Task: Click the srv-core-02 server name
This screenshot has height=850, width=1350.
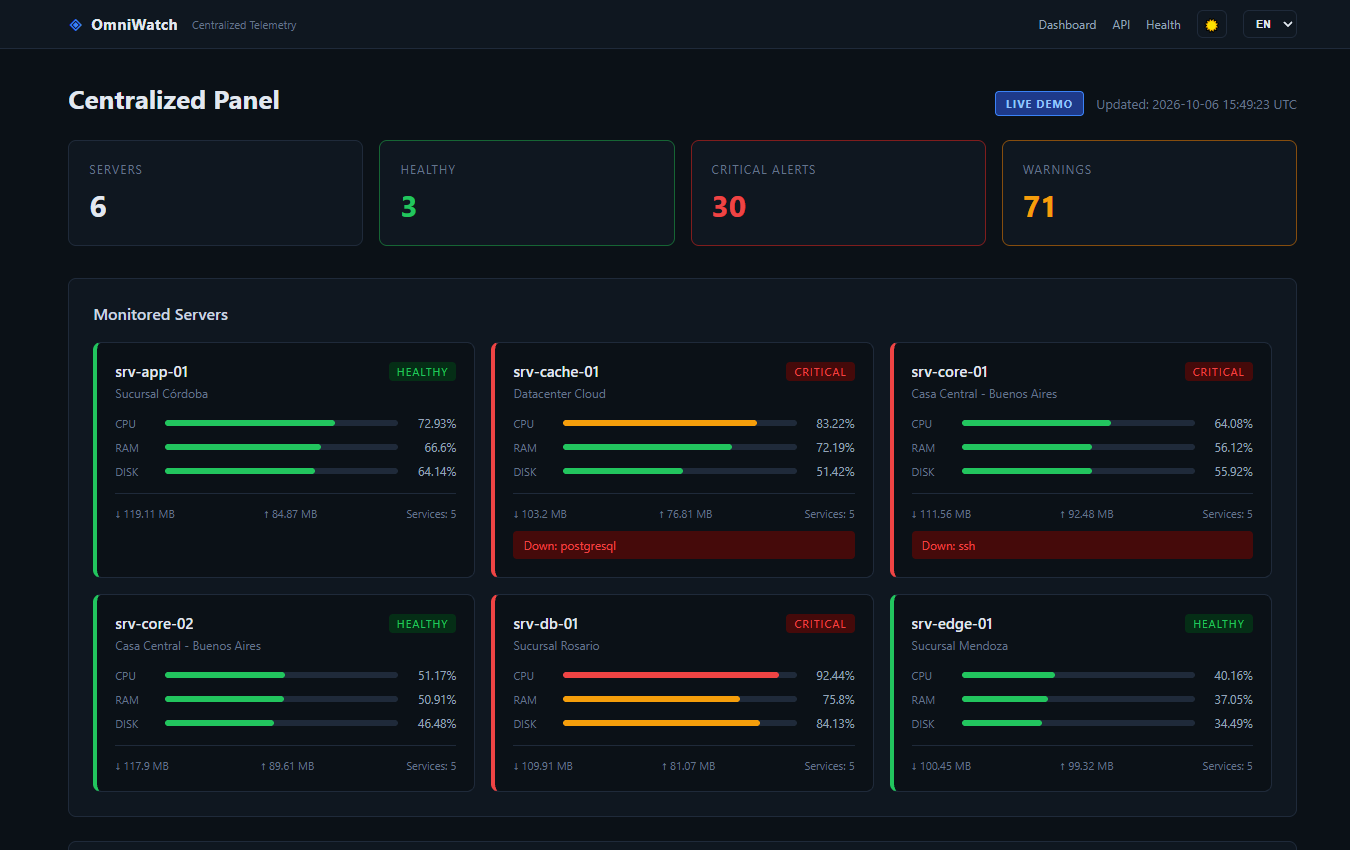Action: (154, 624)
